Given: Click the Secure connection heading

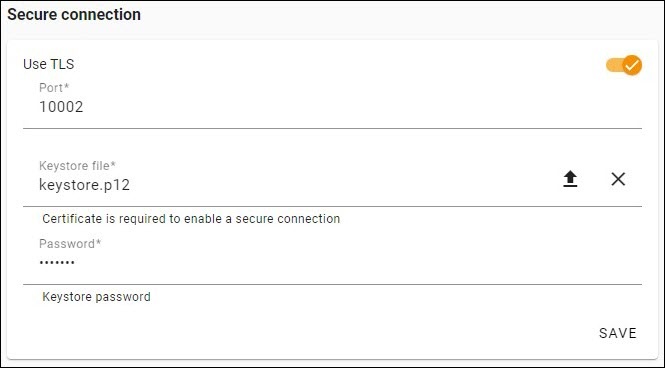Looking at the screenshot, I should 74,14.
